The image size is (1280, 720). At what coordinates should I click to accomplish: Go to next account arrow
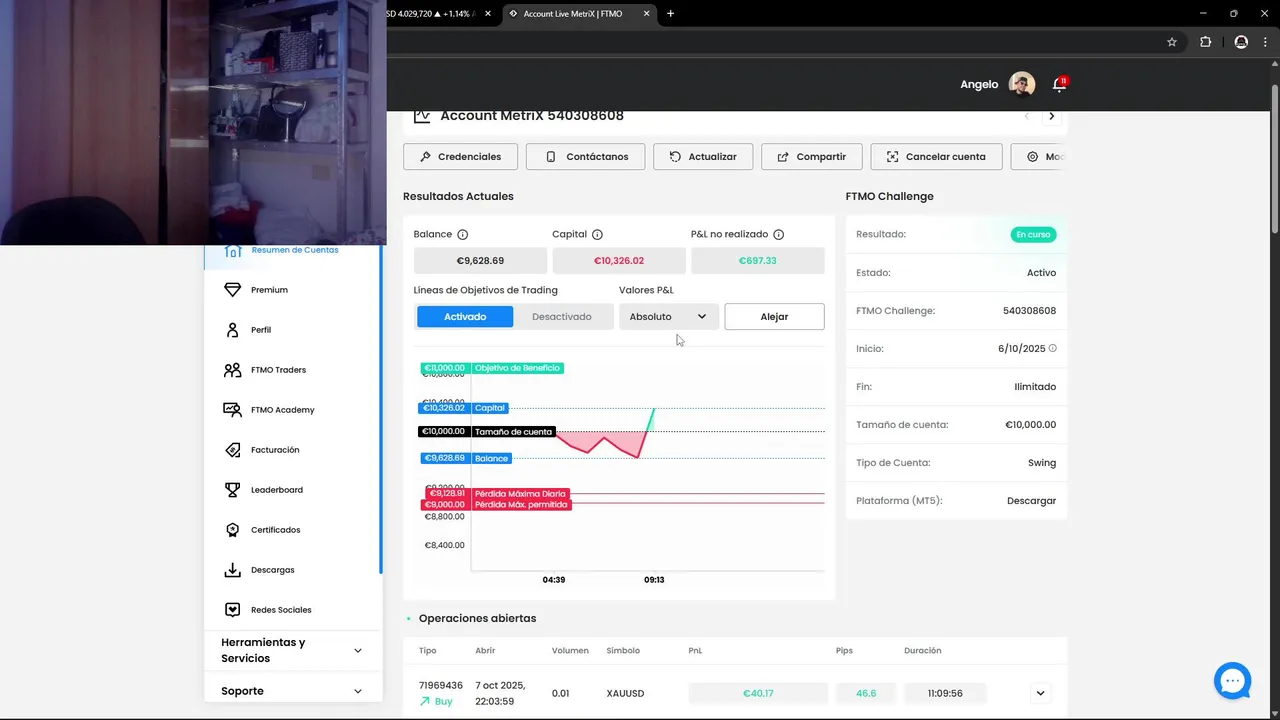[x=1051, y=117]
